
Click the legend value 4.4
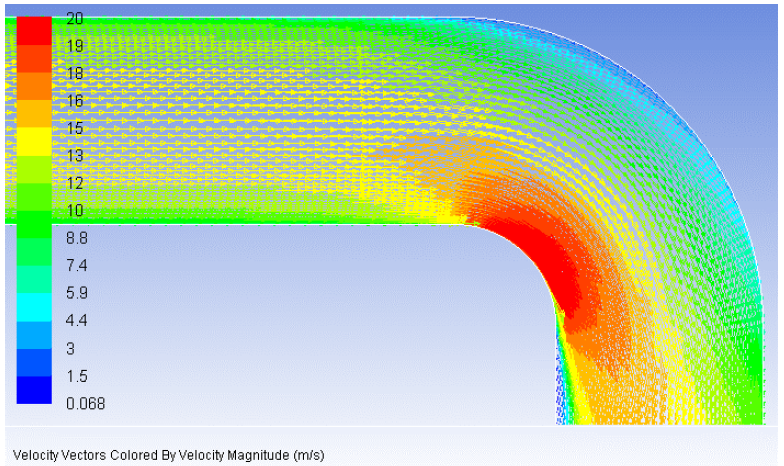tap(76, 320)
